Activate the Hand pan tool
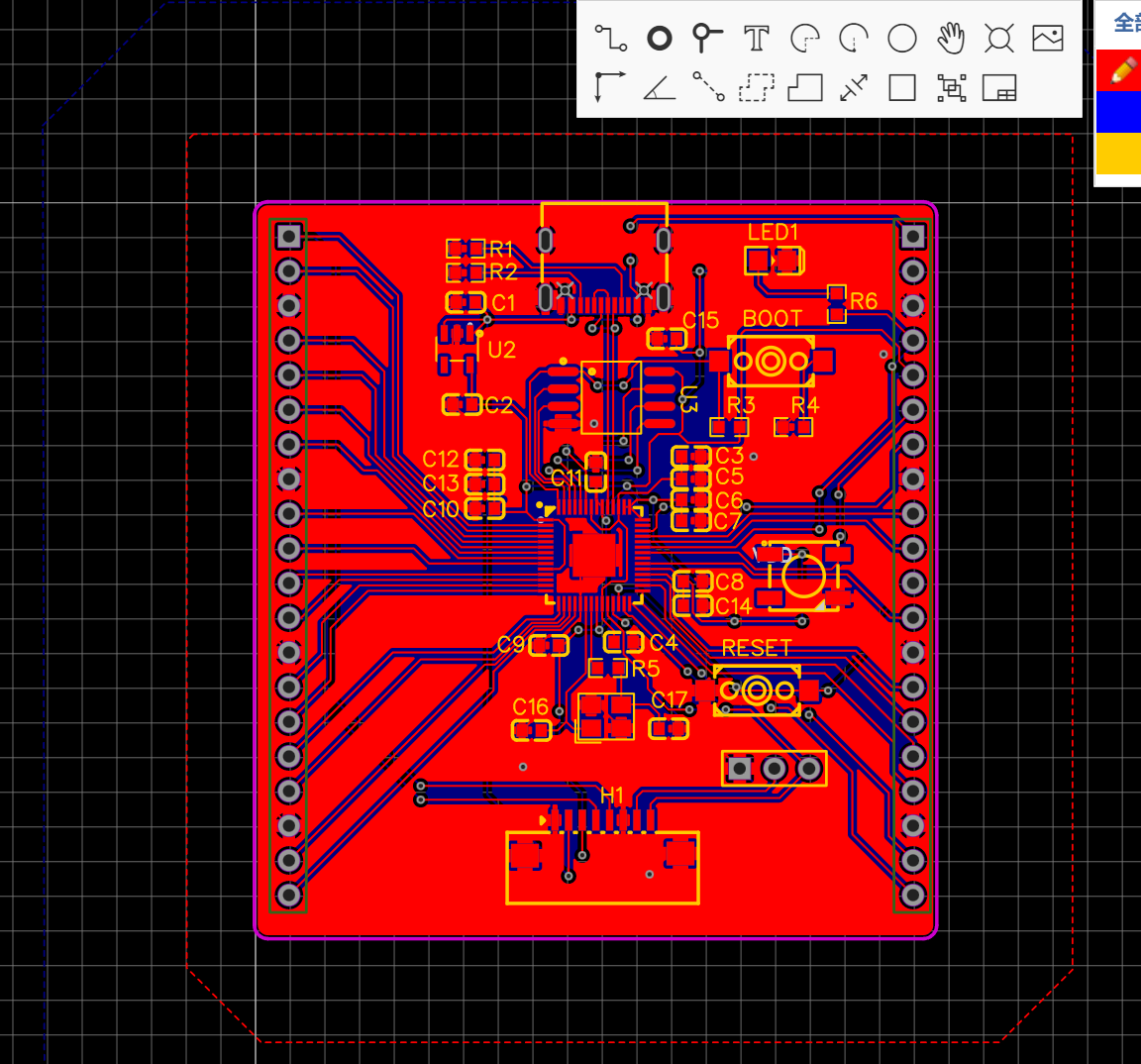 950,38
